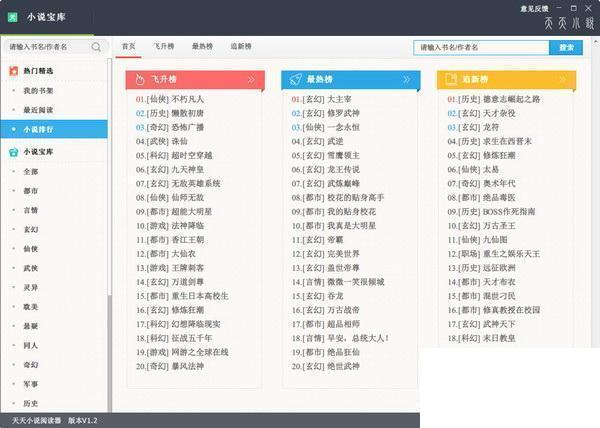Select the 仙侠 category
This screenshot has height=428, width=600.
[31, 249]
